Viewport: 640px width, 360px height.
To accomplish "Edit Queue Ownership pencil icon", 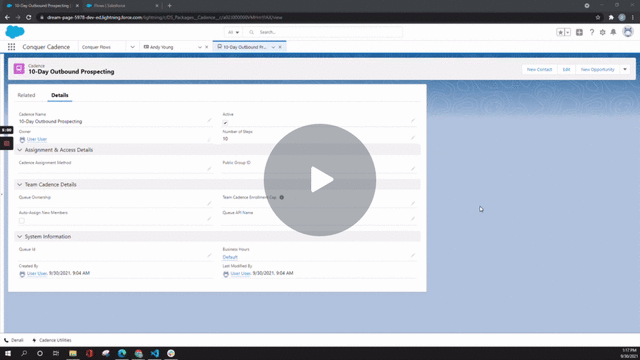I will click(209, 203).
